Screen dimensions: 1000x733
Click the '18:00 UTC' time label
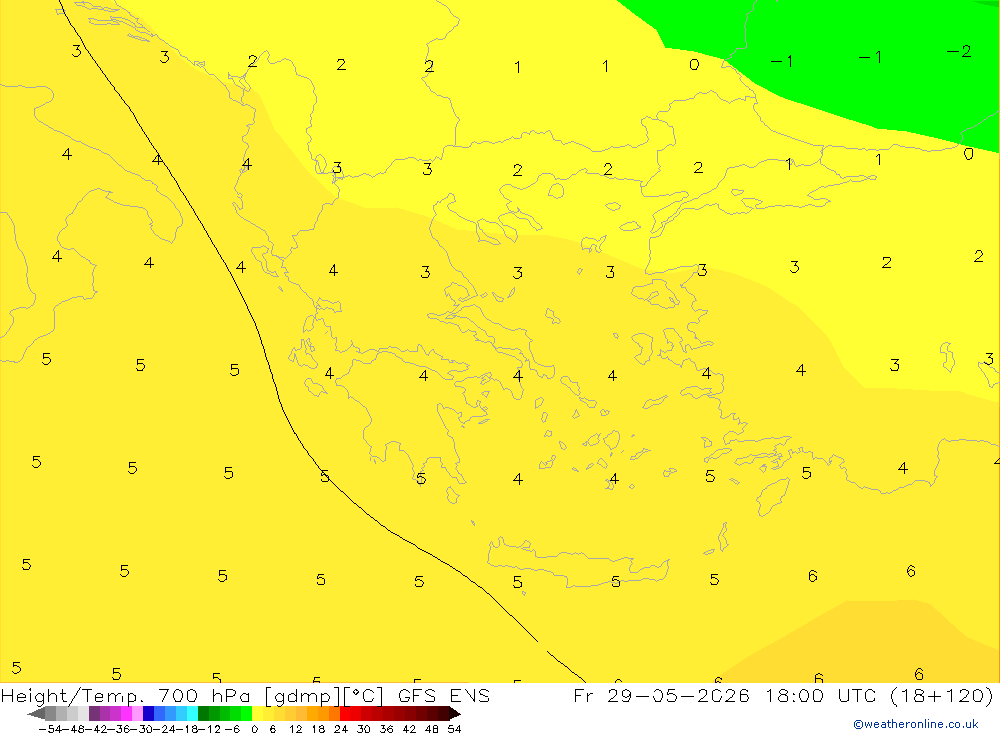point(823,695)
